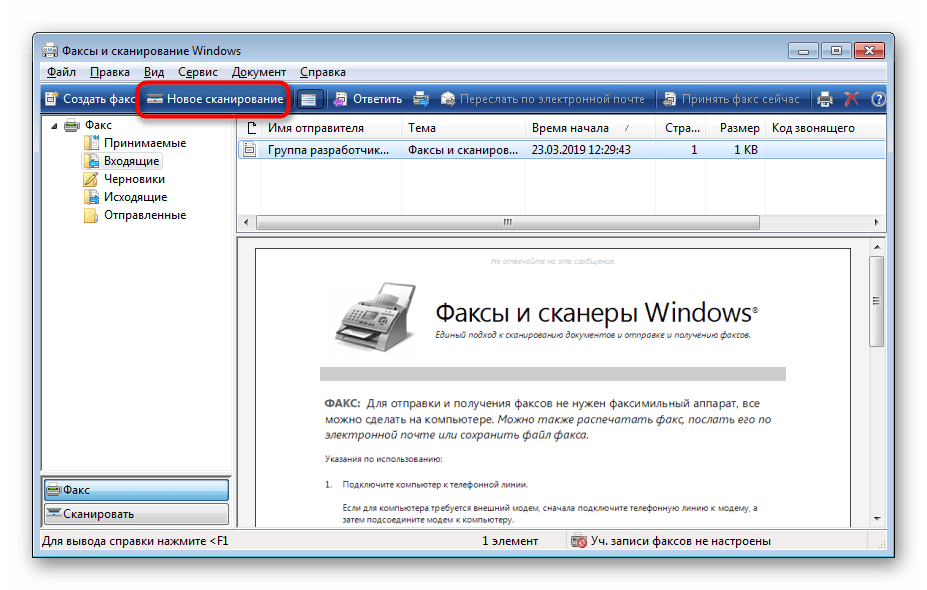Click Принять факс сейчас in toolbar
Image resolution: width=927 pixels, height=590 pixels.
click(731, 99)
